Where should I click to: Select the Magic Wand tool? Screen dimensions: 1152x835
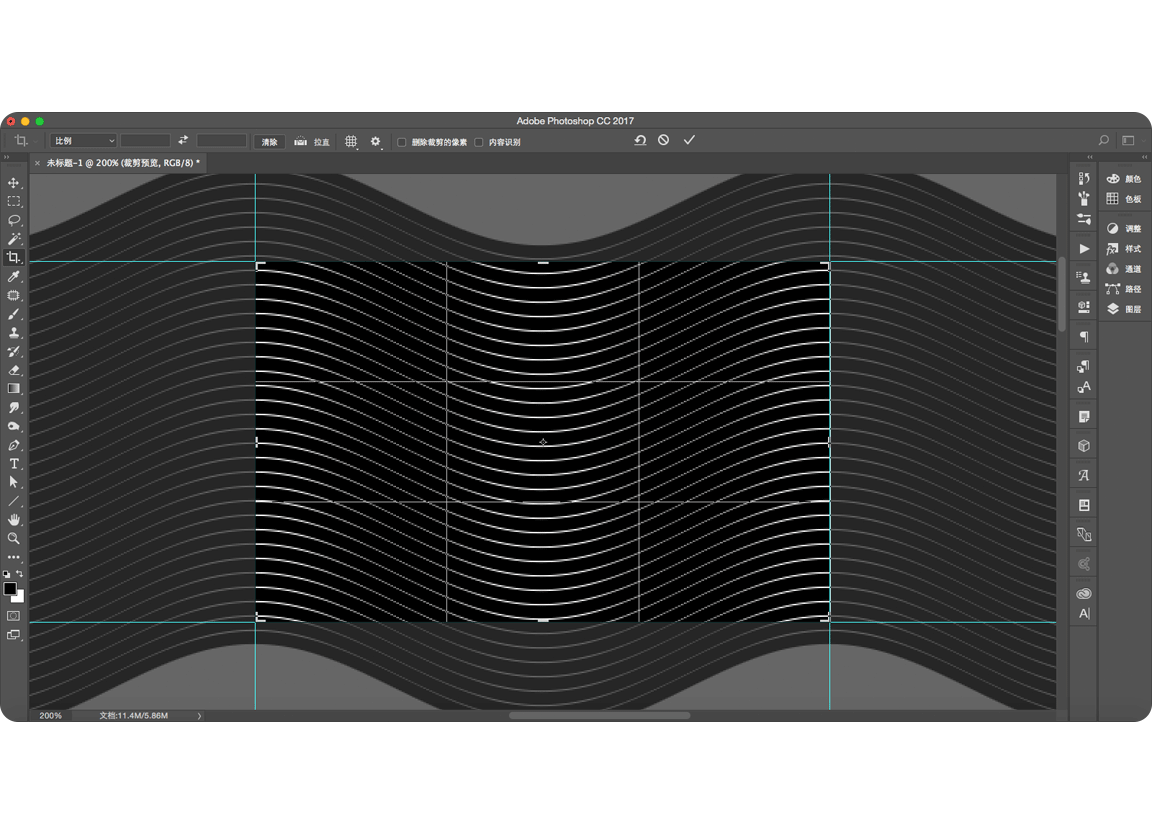click(13, 239)
